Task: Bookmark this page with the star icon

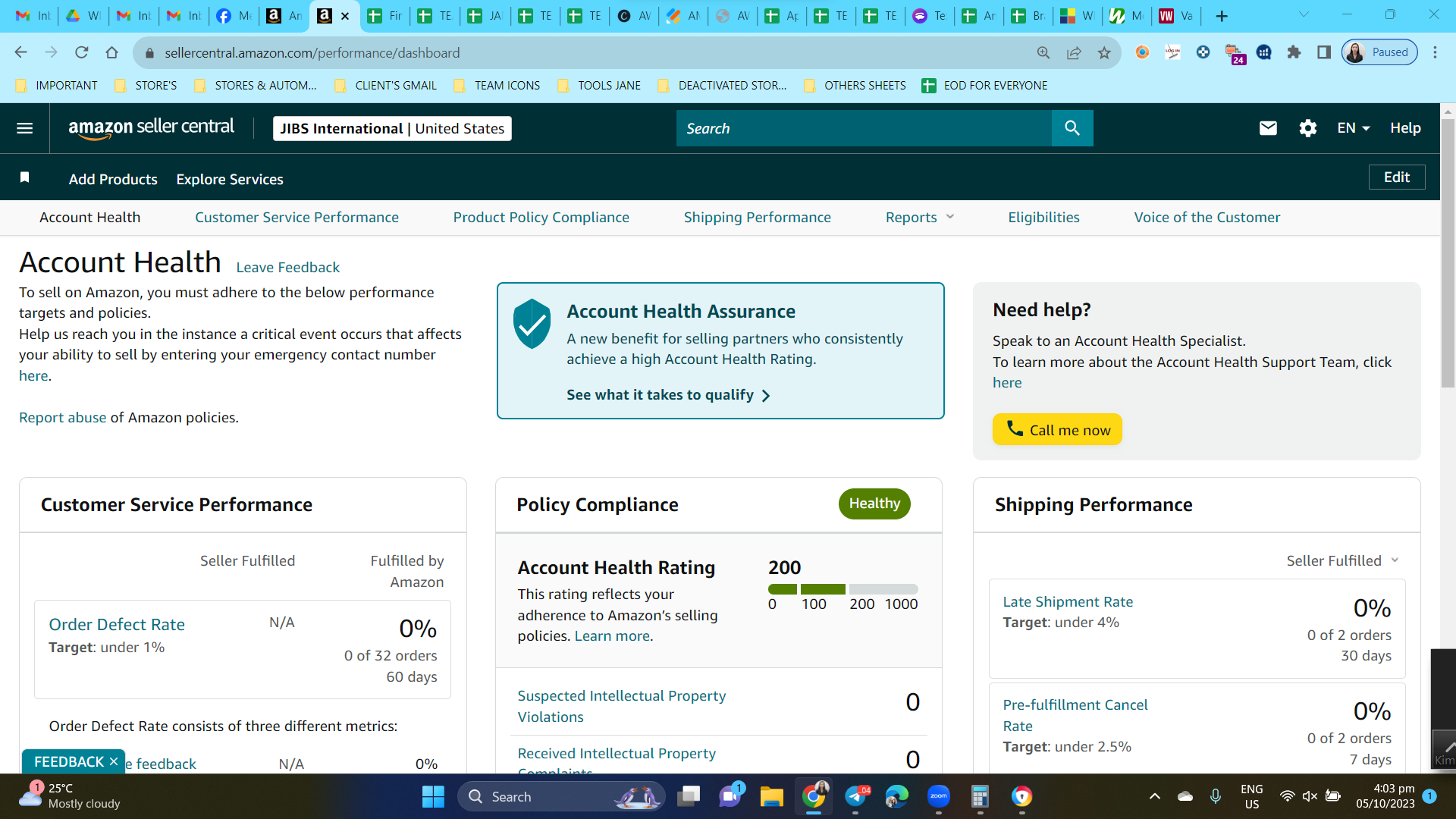Action: pyautogui.click(x=1104, y=52)
